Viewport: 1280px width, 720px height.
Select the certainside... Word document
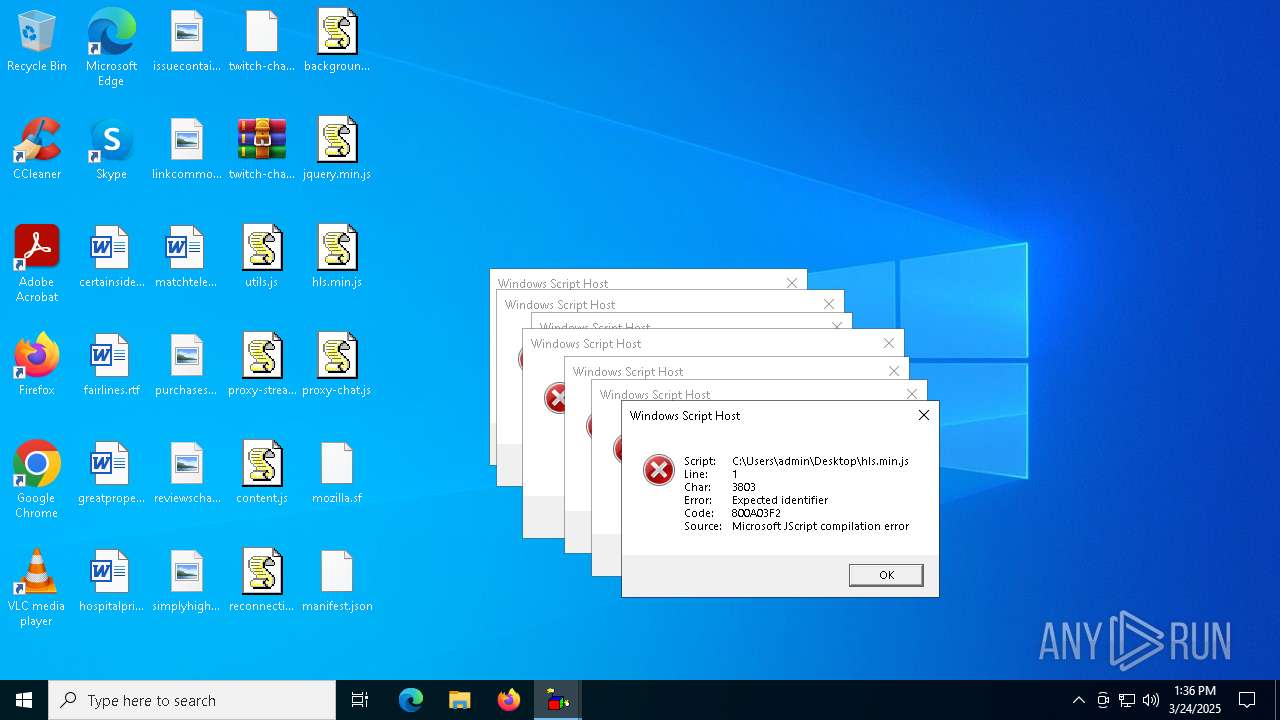click(111, 258)
